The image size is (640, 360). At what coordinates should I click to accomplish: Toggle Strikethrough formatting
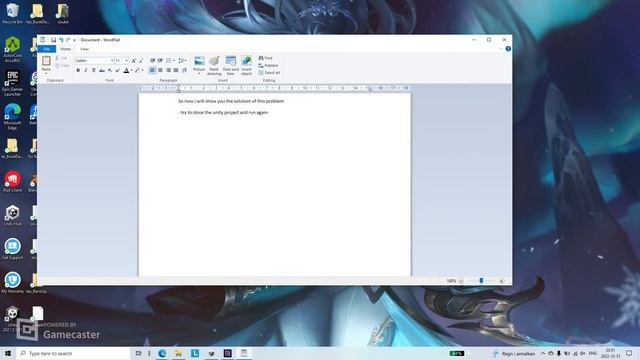[x=102, y=70]
